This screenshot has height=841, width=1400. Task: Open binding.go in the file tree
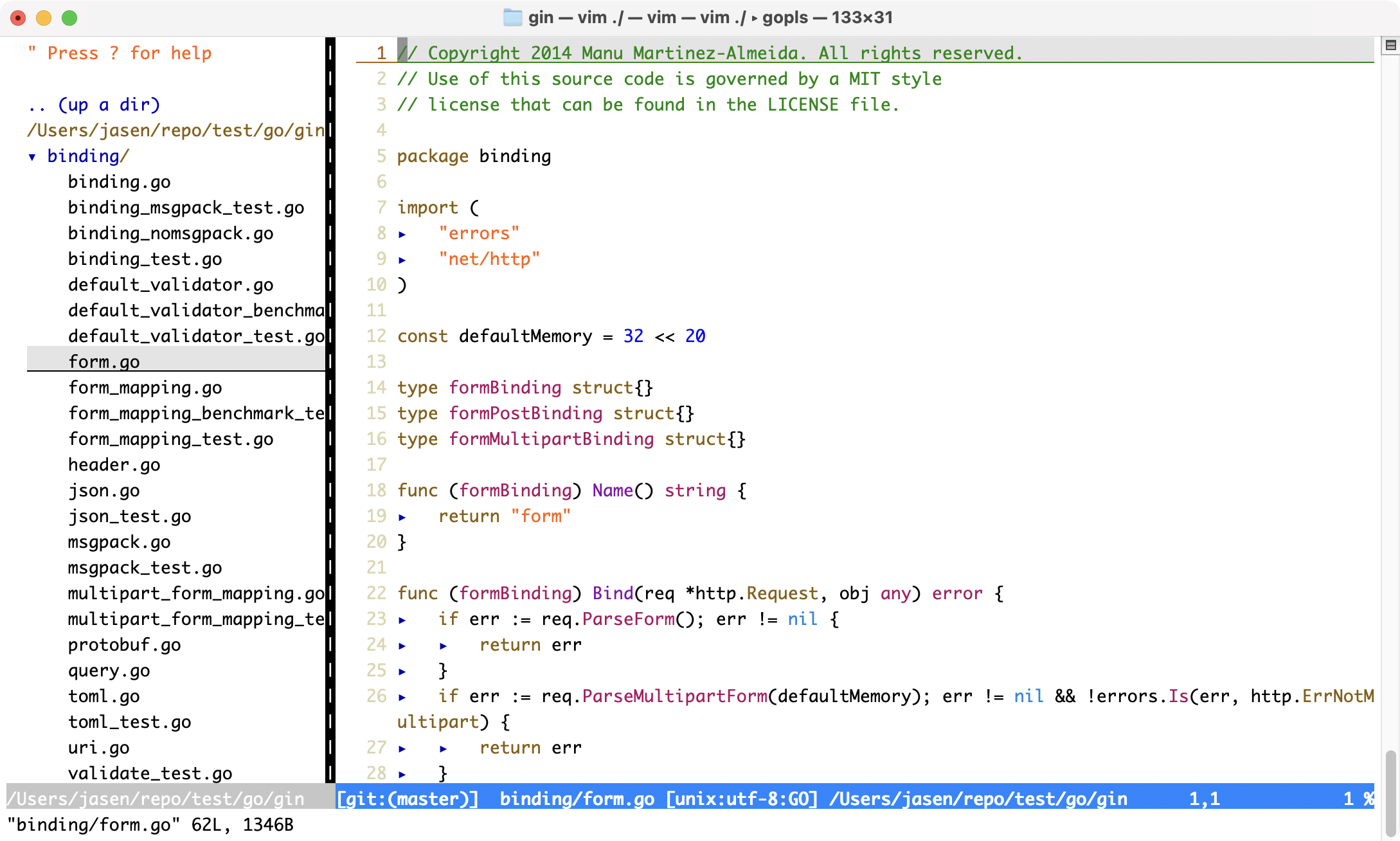click(x=120, y=182)
